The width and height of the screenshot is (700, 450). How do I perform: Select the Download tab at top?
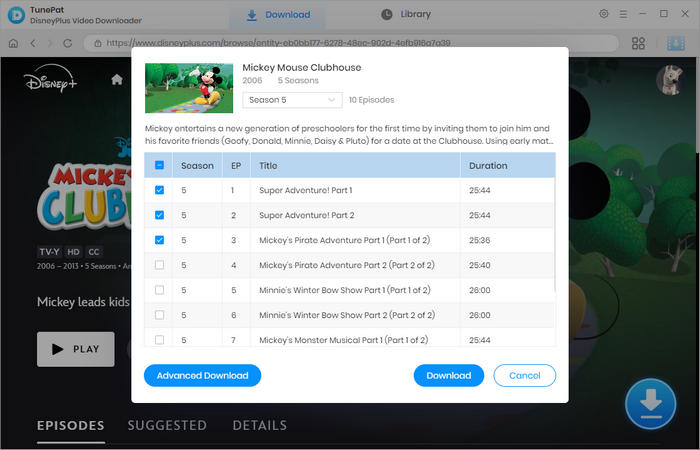coord(279,15)
